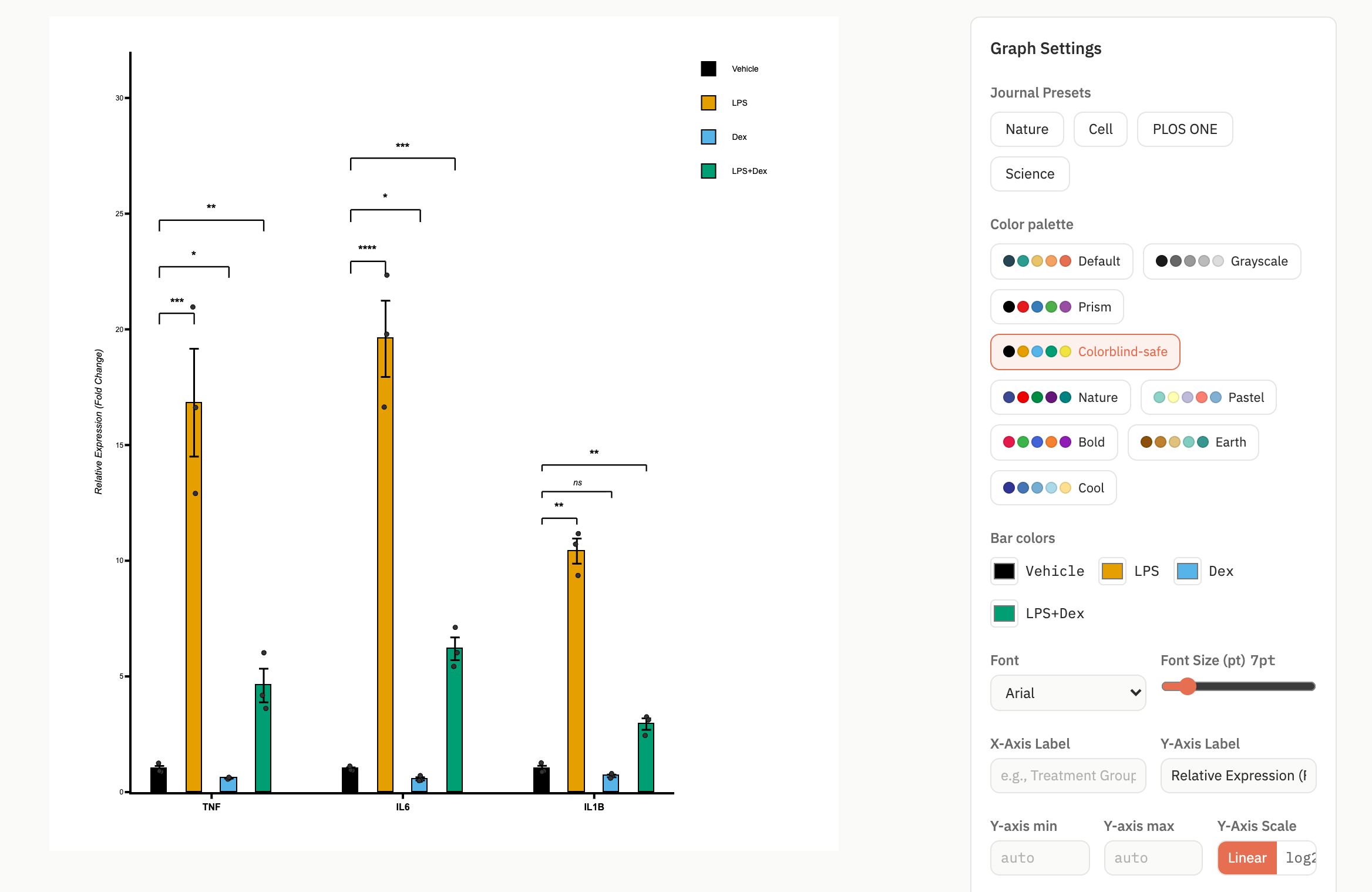
Task: Open the Vehicle bar color swatch
Action: tap(1004, 571)
